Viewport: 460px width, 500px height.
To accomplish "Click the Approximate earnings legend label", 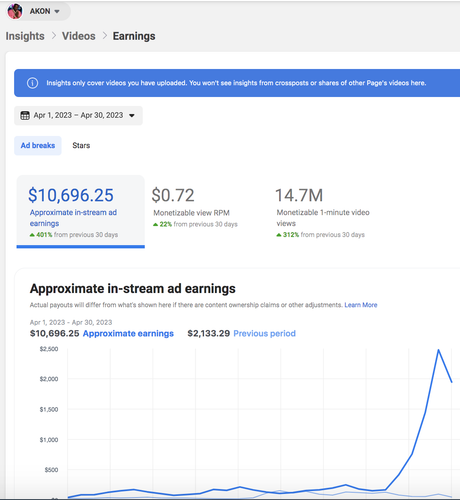I will tap(128, 334).
